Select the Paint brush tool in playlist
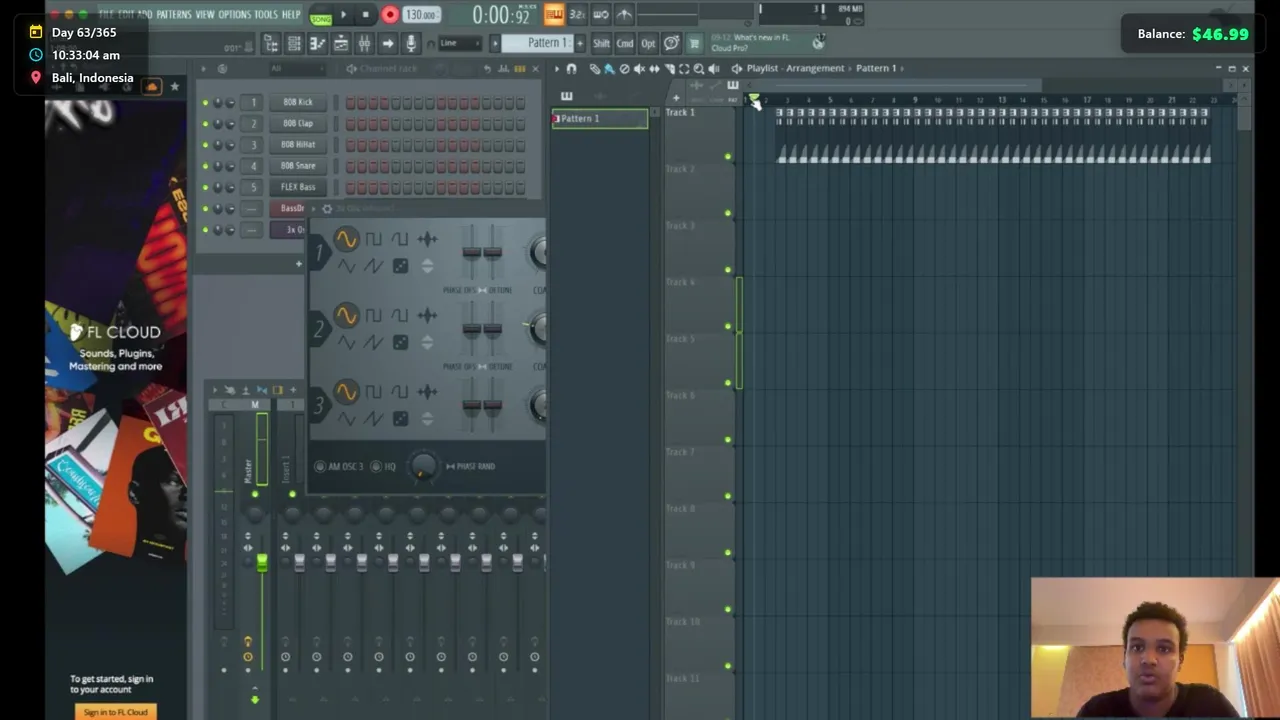Screen dimensions: 1280x720 click(609, 69)
